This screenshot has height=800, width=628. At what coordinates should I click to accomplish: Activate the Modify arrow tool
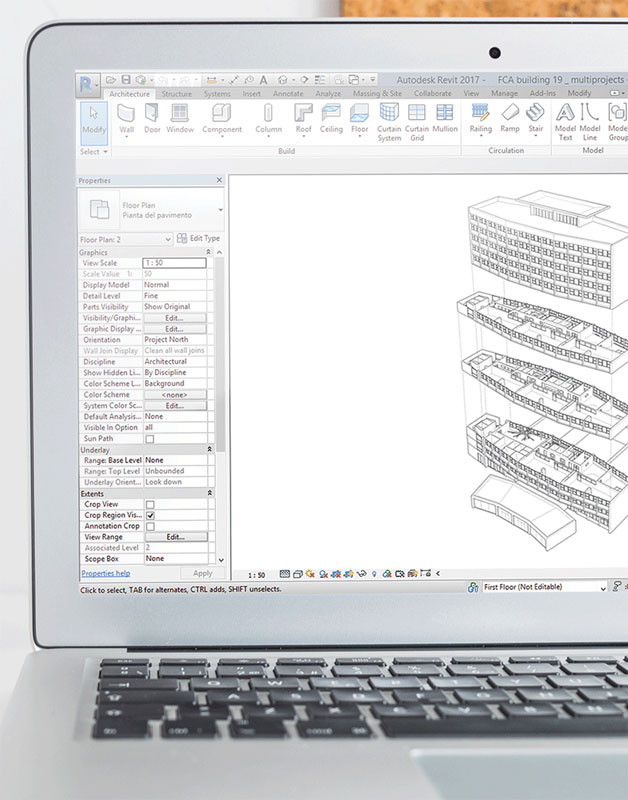pos(94,118)
